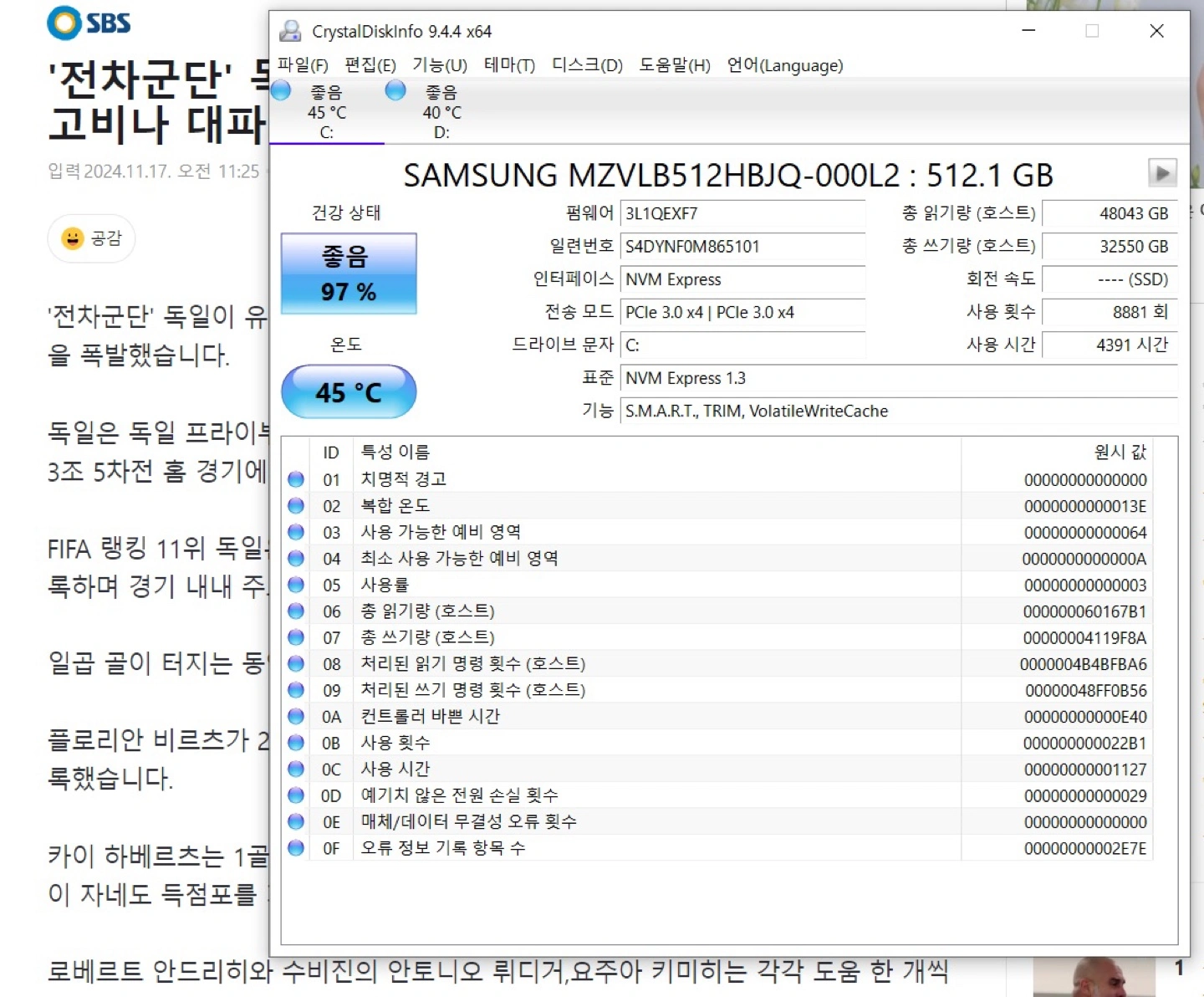This screenshot has height=997, width=1204.
Task: Click status dot for 0D 예기치 않은 전원 손실 횟수
Action: (296, 795)
